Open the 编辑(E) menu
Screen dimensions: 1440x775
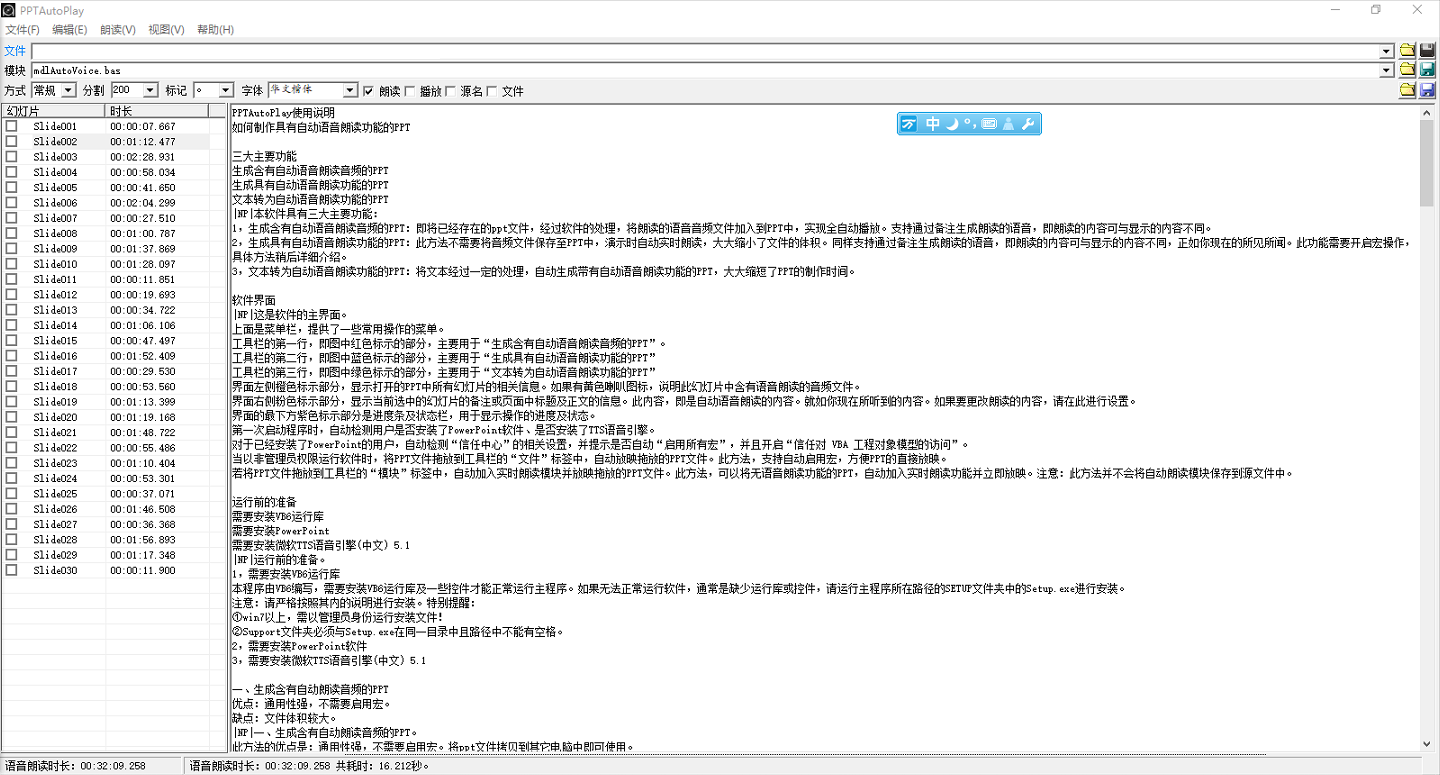pyautogui.click(x=69, y=29)
